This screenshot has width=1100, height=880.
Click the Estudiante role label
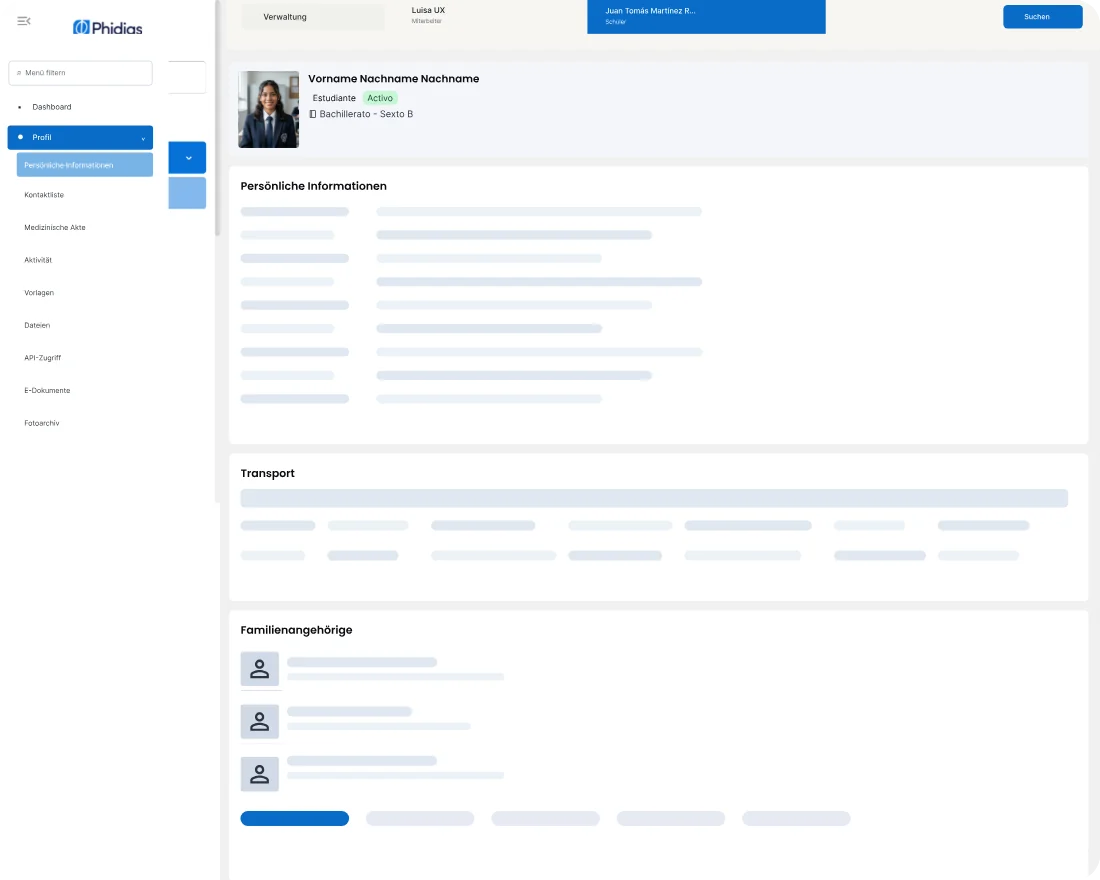pyautogui.click(x=334, y=98)
